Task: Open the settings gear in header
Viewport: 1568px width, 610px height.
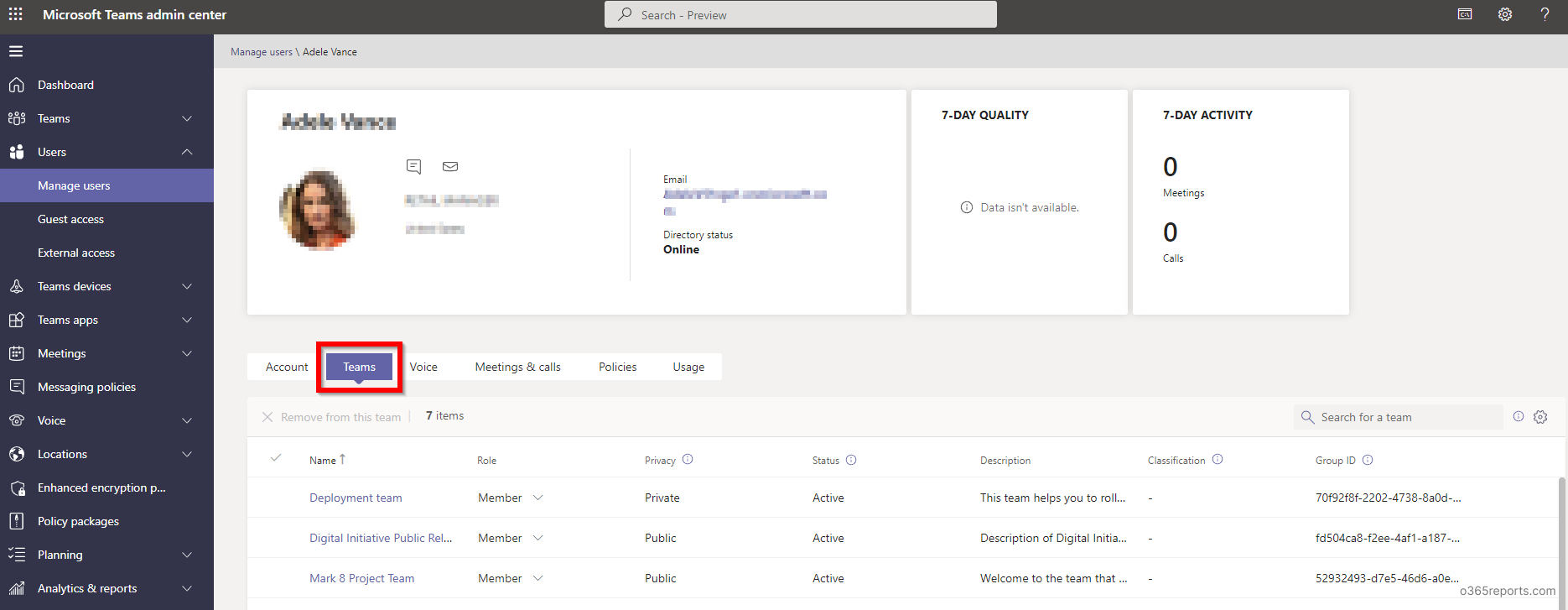Action: coord(1505,14)
